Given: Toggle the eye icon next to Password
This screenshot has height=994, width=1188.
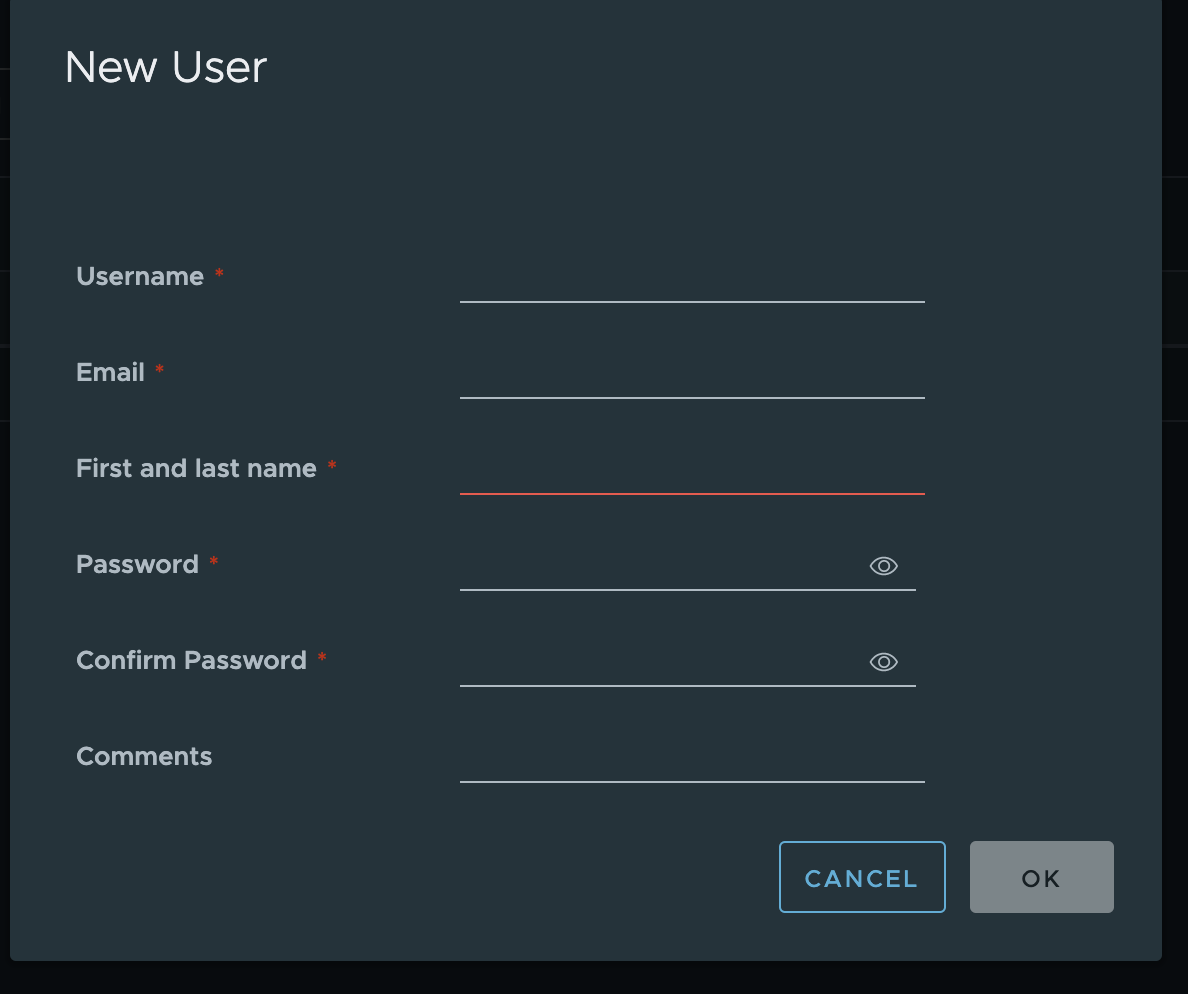Looking at the screenshot, I should 884,566.
